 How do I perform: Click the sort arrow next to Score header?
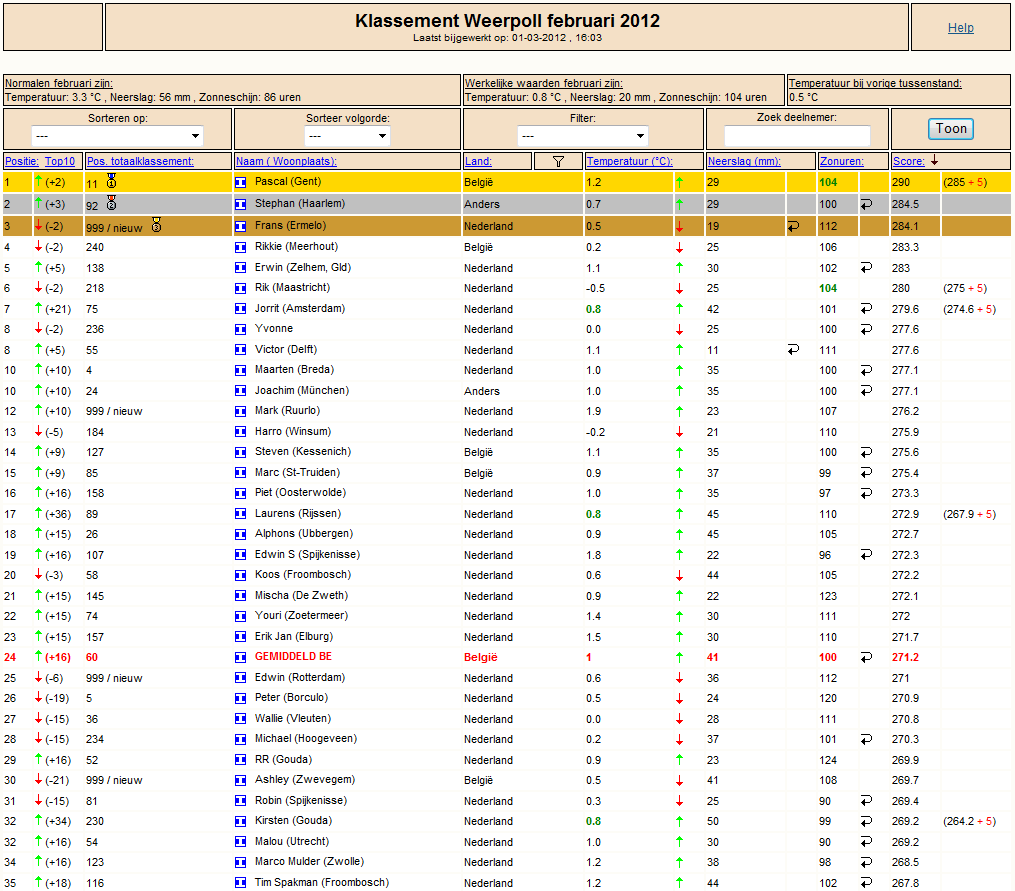(x=935, y=161)
